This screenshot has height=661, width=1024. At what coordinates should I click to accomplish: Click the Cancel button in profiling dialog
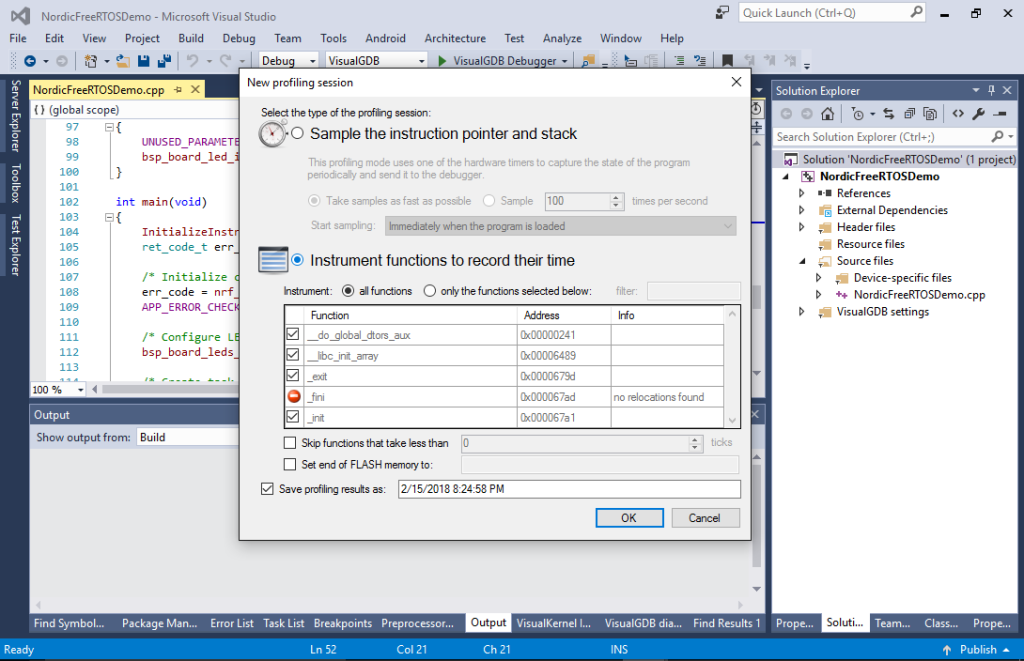coord(704,518)
